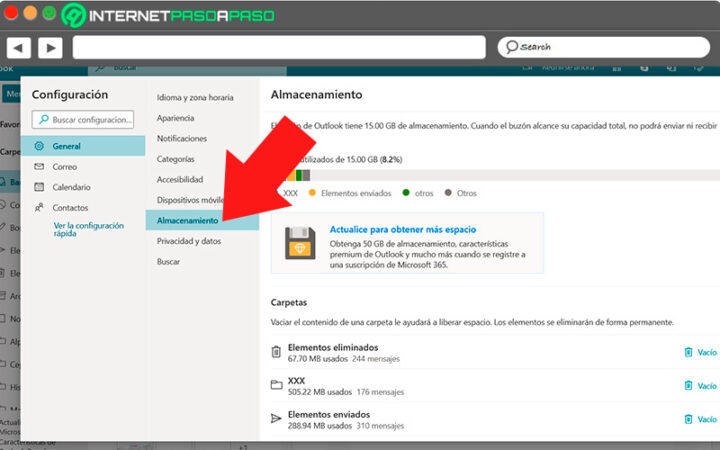Viewport: 720px width, 450px height.
Task: Click the Search field in browser frame
Action: pyautogui.click(x=603, y=47)
